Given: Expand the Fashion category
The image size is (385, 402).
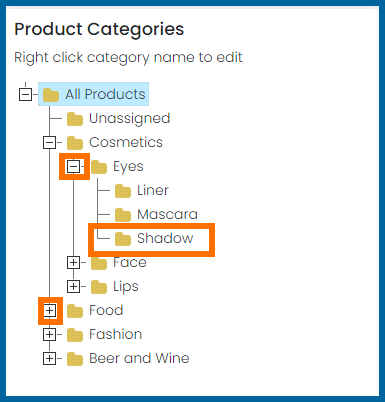Looking at the screenshot, I should pos(49,335).
